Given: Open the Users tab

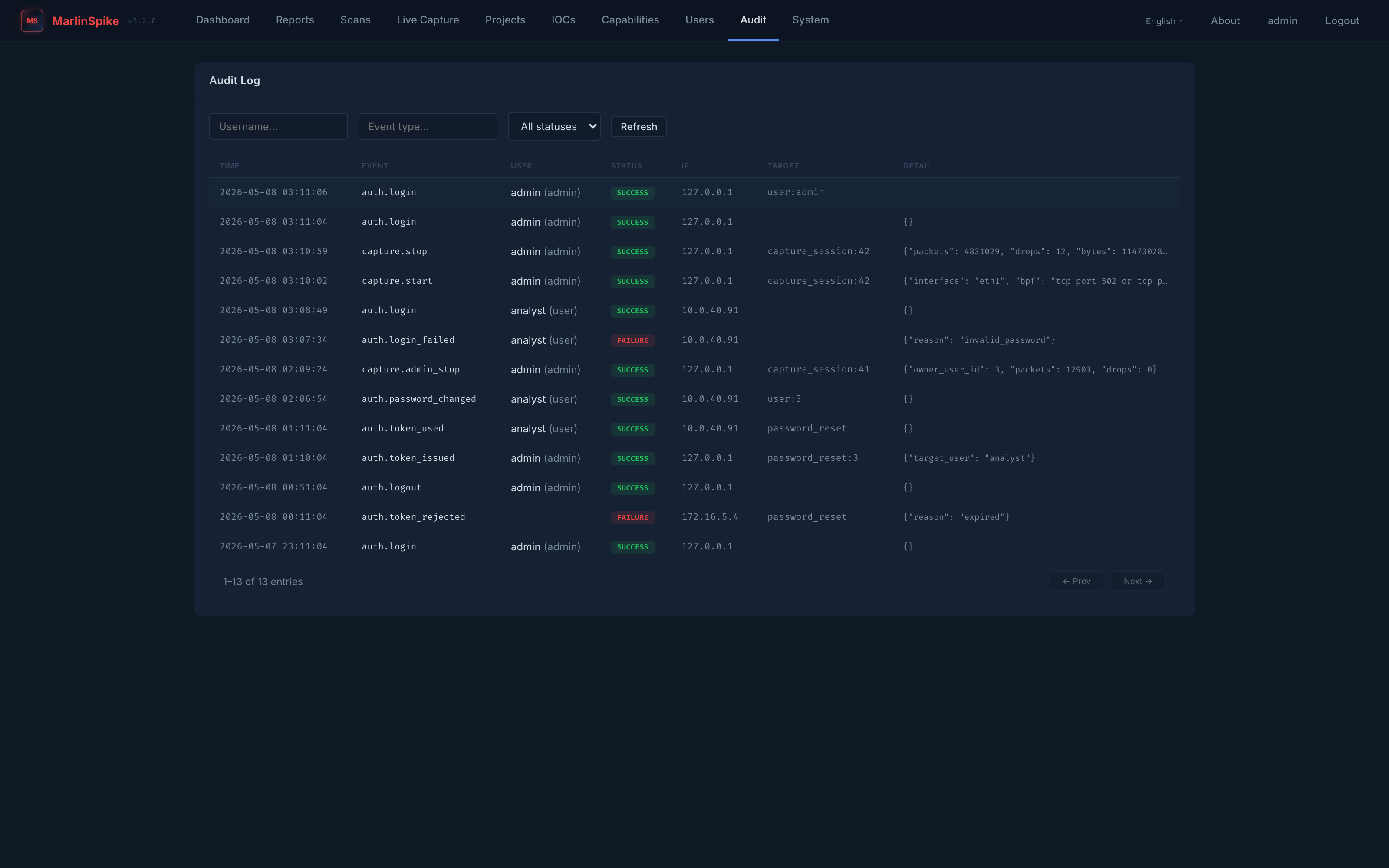Looking at the screenshot, I should 699,20.
